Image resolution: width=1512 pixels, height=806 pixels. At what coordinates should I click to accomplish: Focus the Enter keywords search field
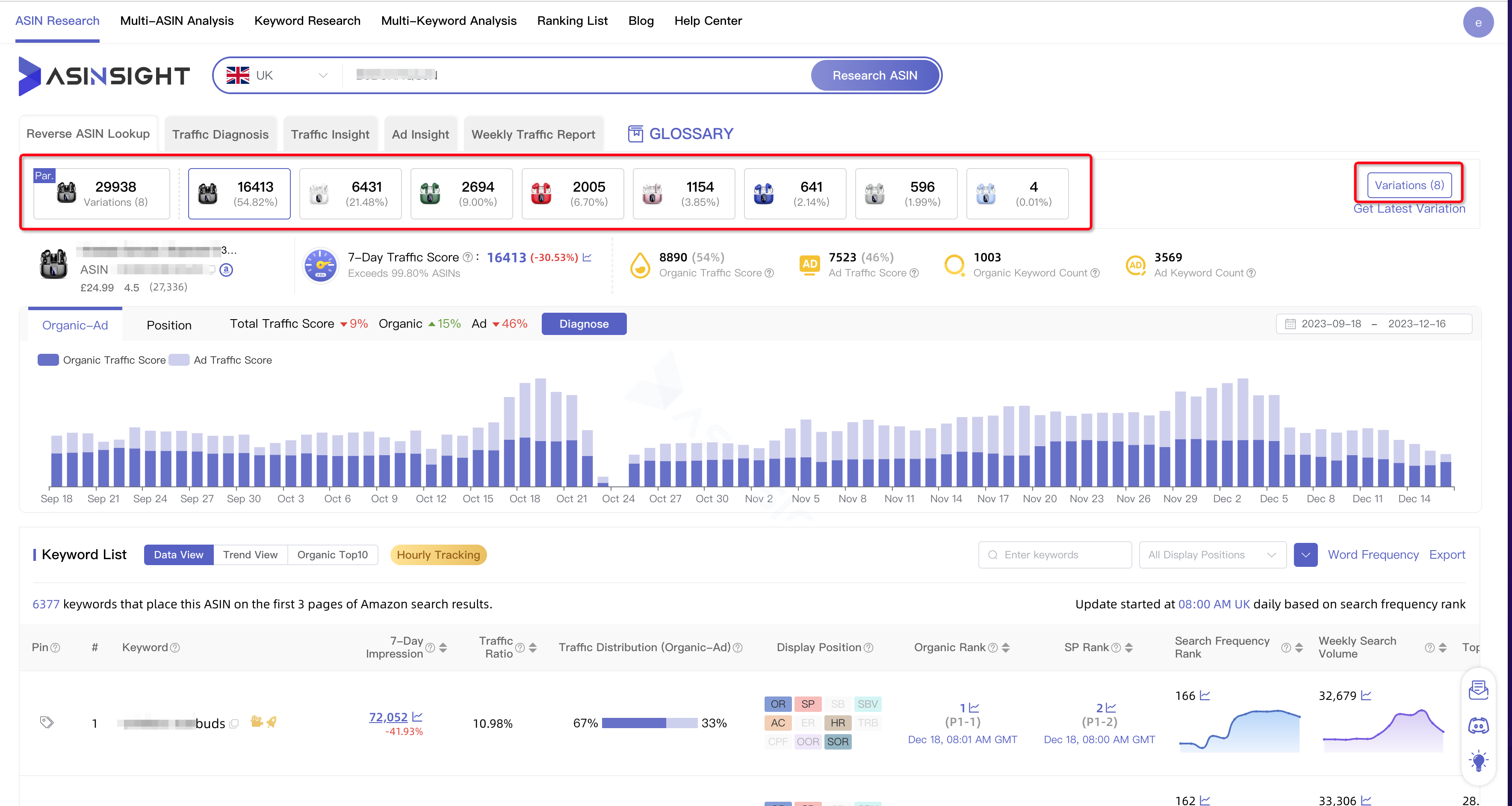click(1055, 555)
